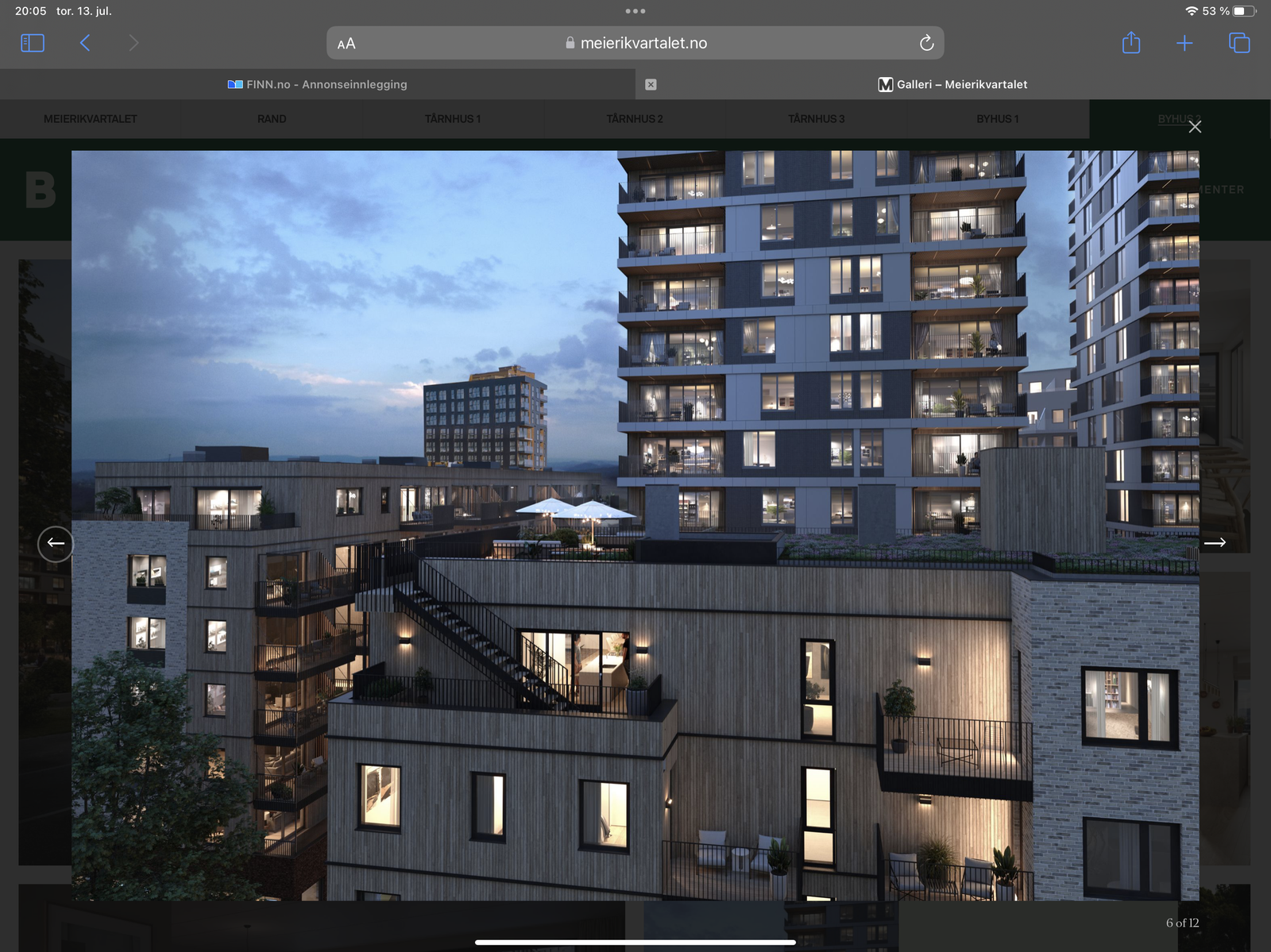Show the previous gallery image

[x=56, y=544]
